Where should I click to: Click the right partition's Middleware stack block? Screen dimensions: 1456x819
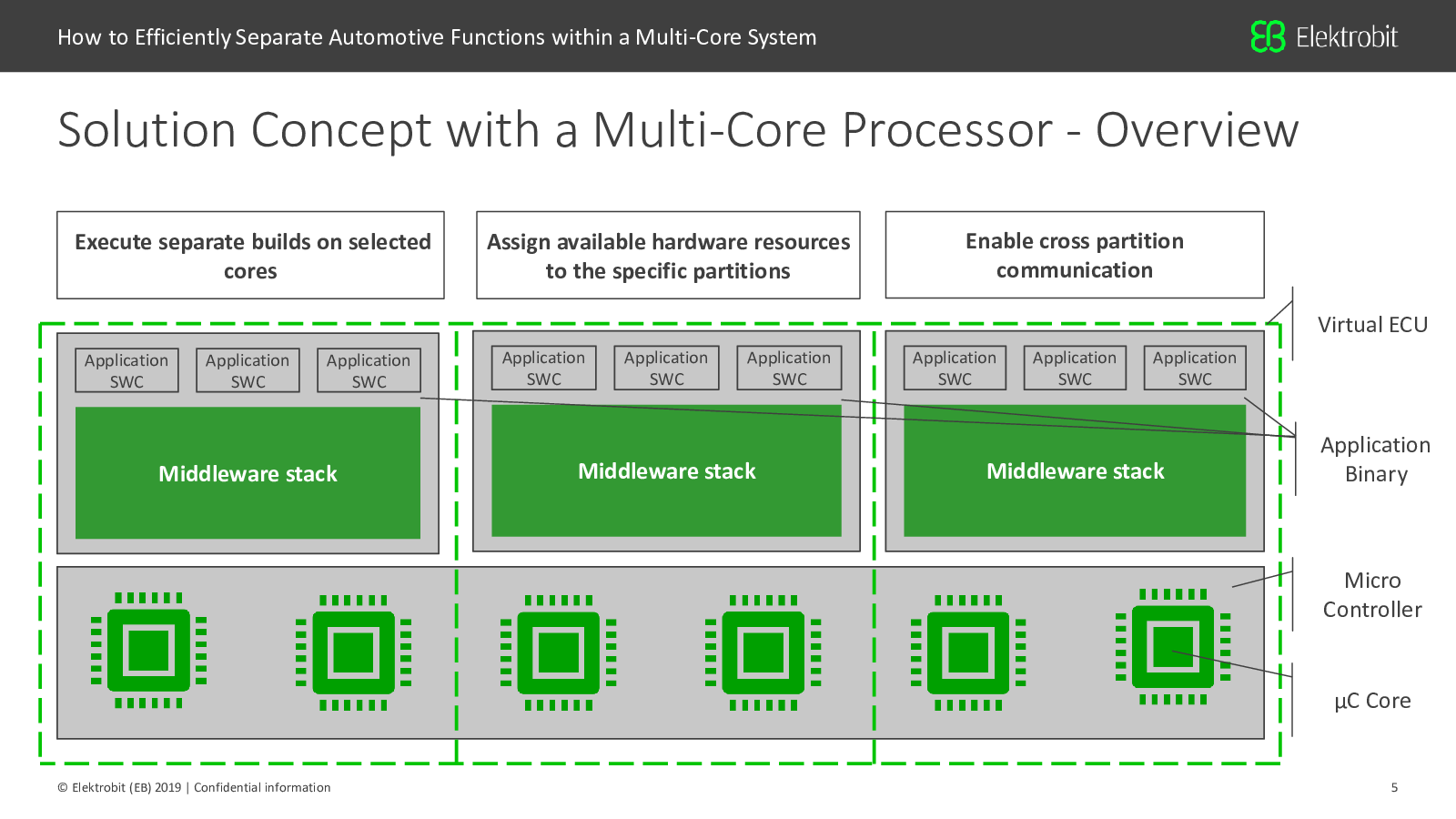tap(1075, 470)
